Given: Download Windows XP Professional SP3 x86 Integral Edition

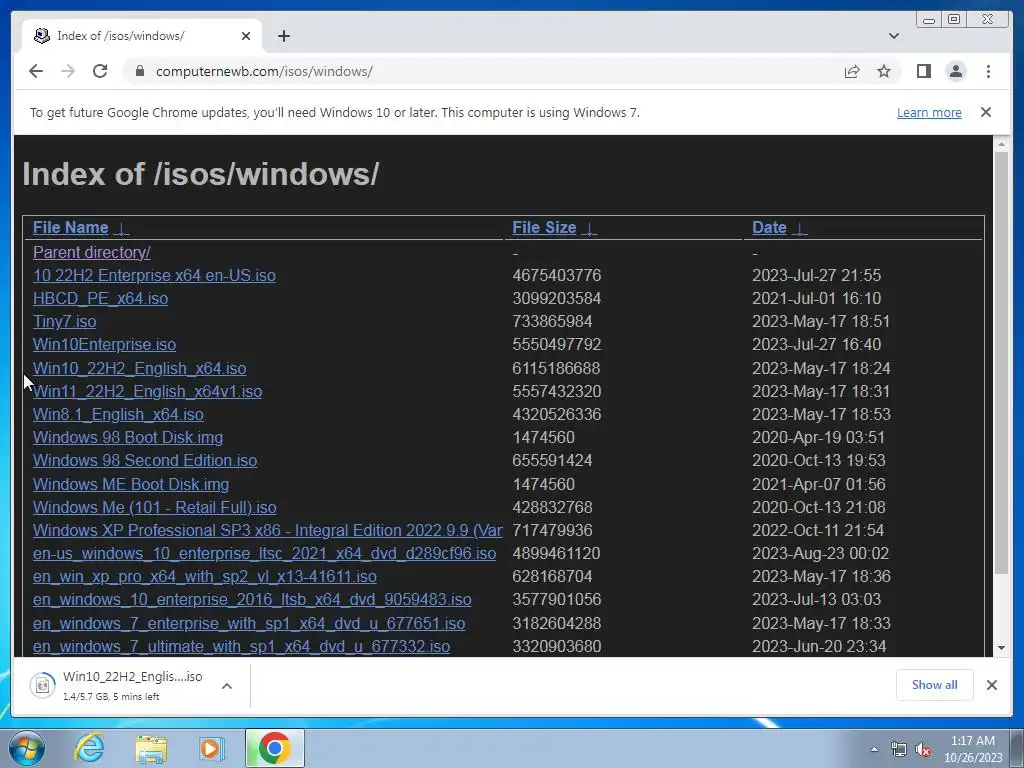Looking at the screenshot, I should tap(268, 530).
